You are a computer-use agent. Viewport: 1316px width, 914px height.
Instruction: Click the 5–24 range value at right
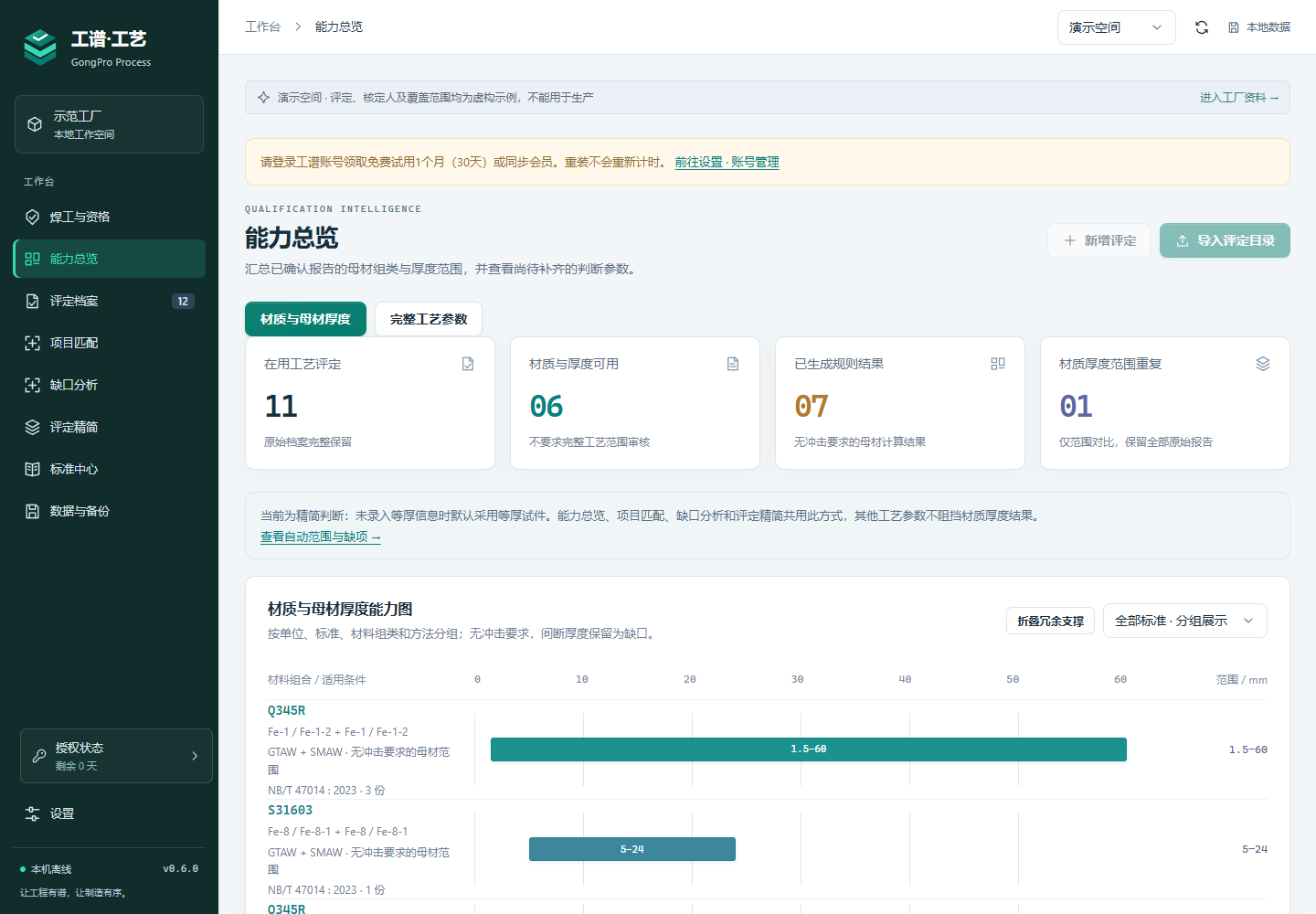[x=1254, y=849]
